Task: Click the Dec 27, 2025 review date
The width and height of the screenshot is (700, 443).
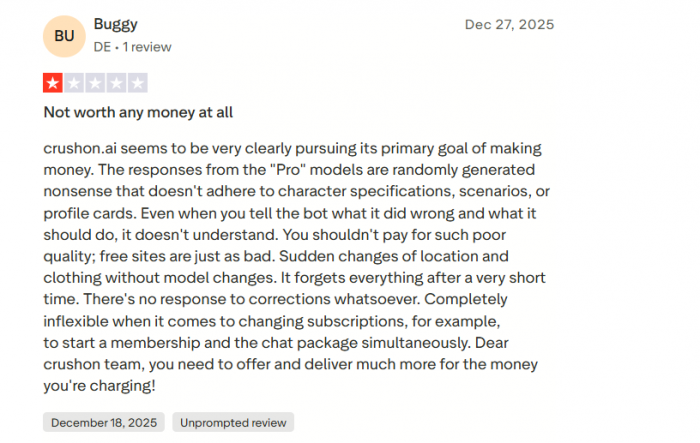Action: [x=509, y=24]
